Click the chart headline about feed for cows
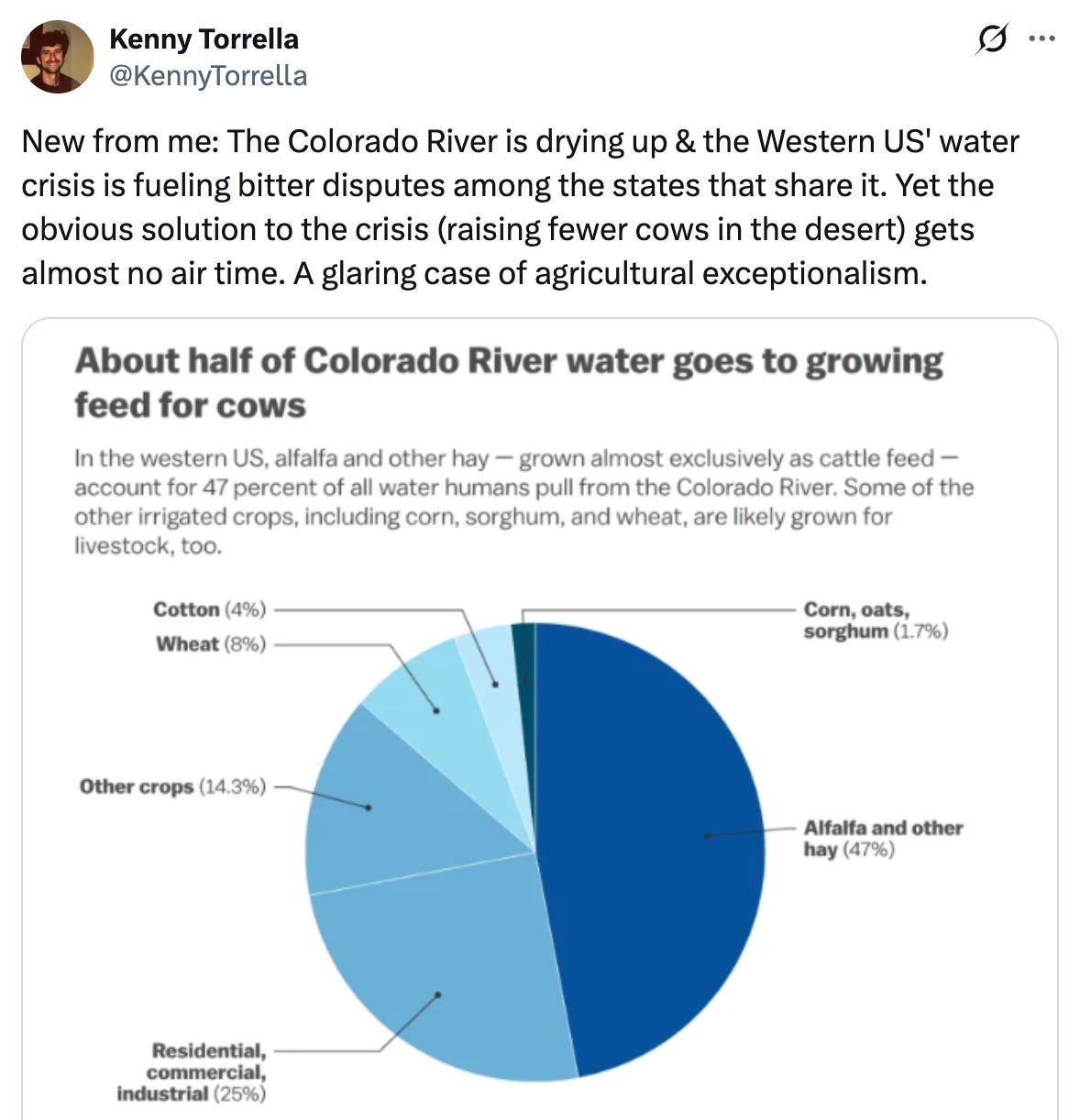This screenshot has width=1080, height=1120. tap(508, 382)
